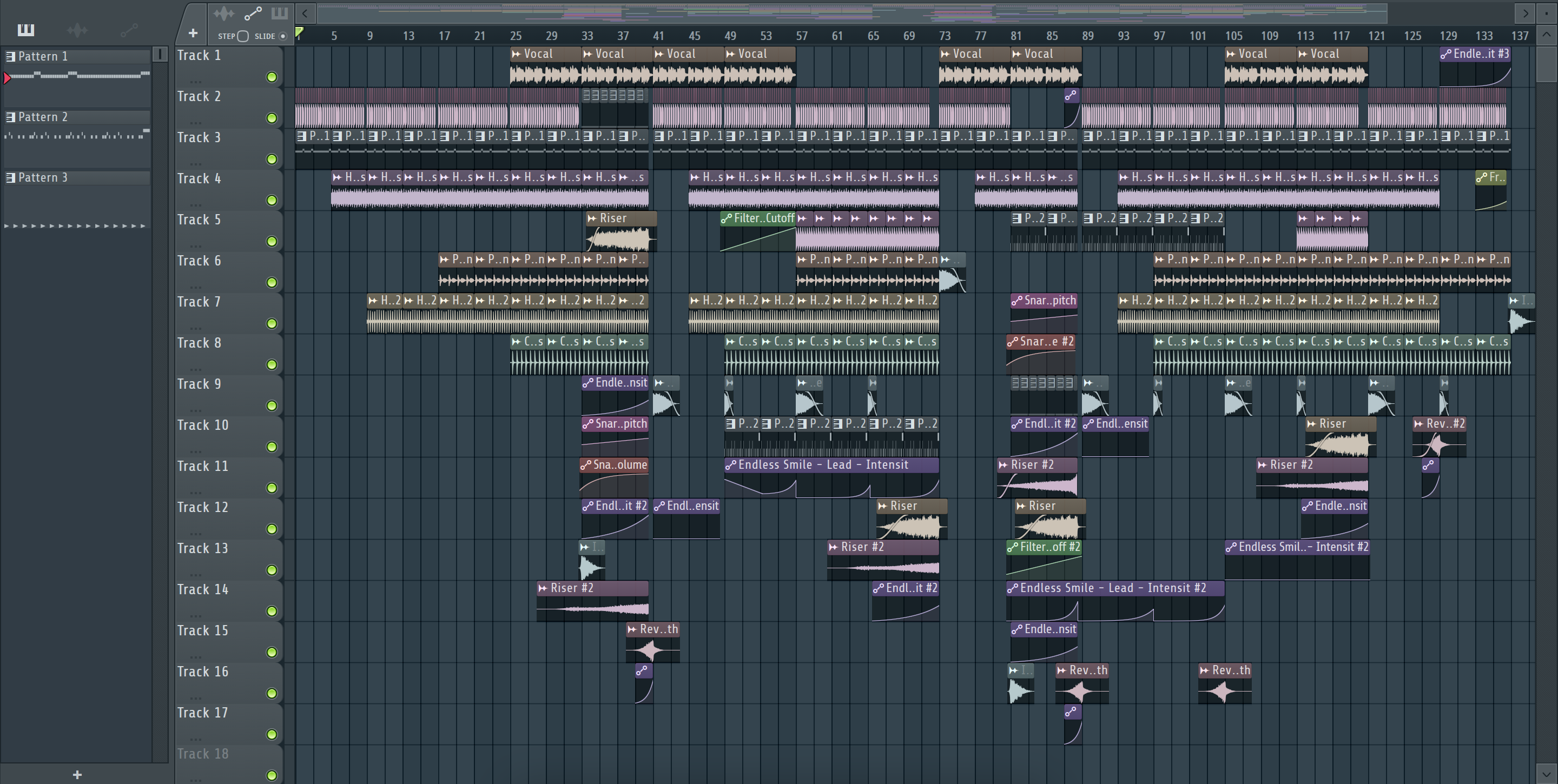This screenshot has height=784, width=1558.
Task: Open menu of Endless Smile - Lead - Intensit clip
Action: pyautogui.click(x=731, y=465)
